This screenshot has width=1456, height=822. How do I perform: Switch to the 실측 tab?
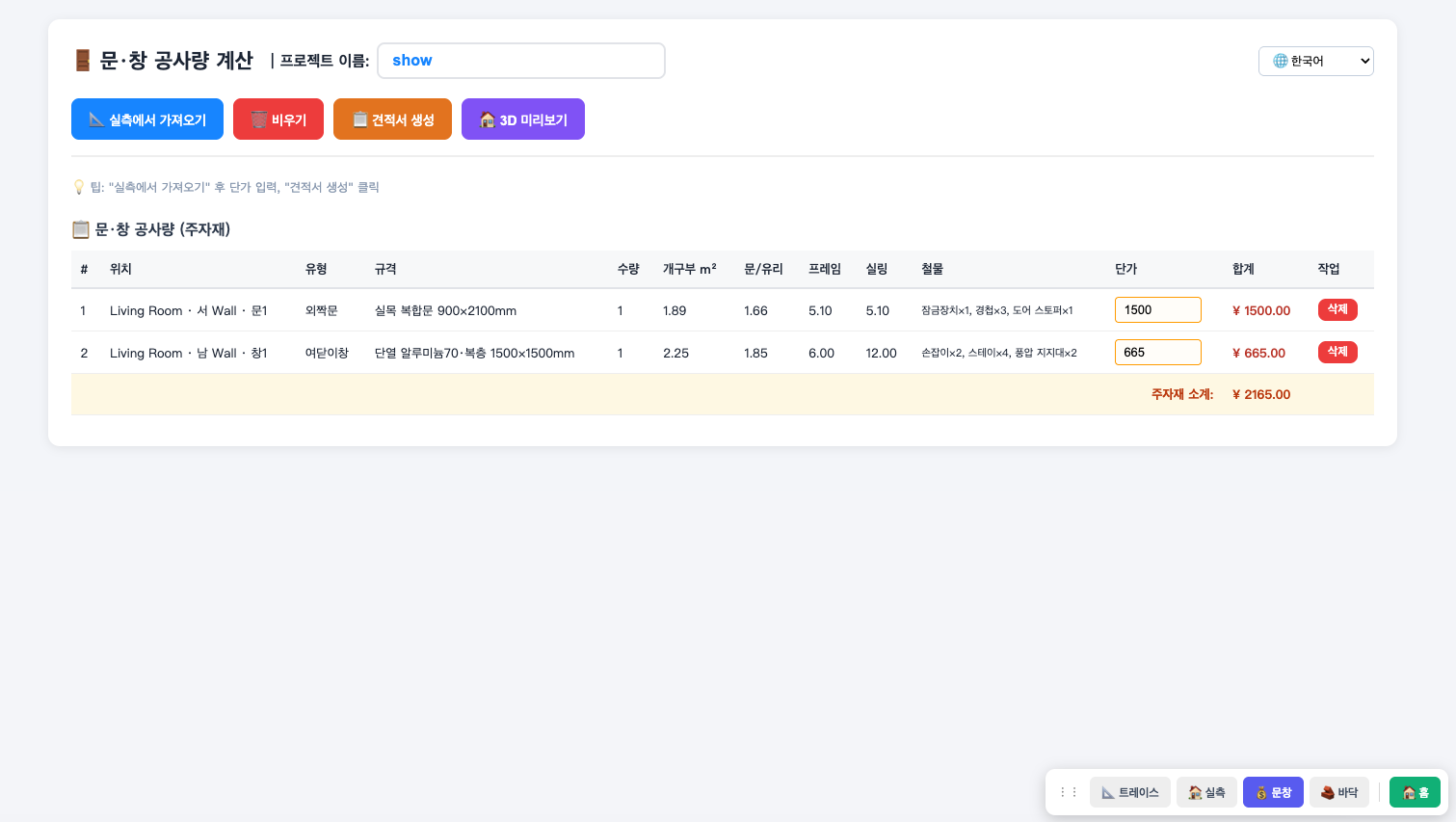(x=1206, y=792)
